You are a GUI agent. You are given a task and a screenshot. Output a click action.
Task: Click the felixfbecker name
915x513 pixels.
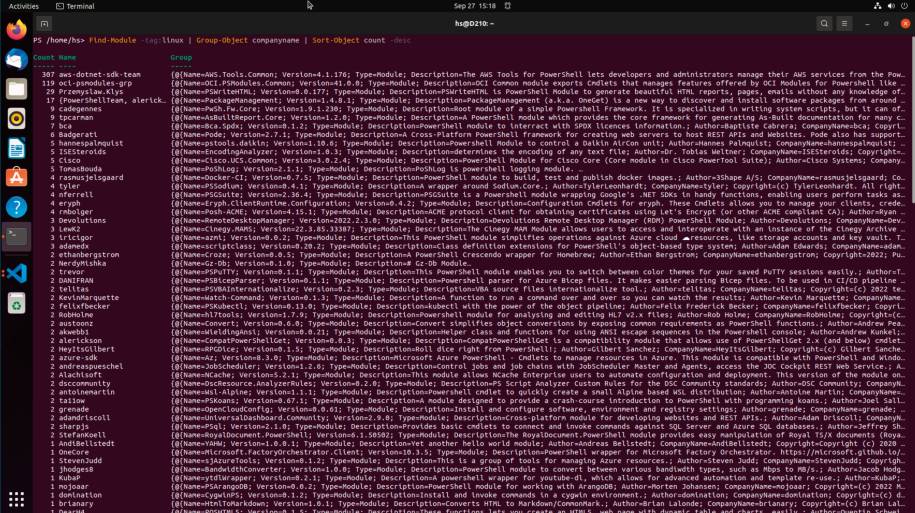click(x=84, y=306)
